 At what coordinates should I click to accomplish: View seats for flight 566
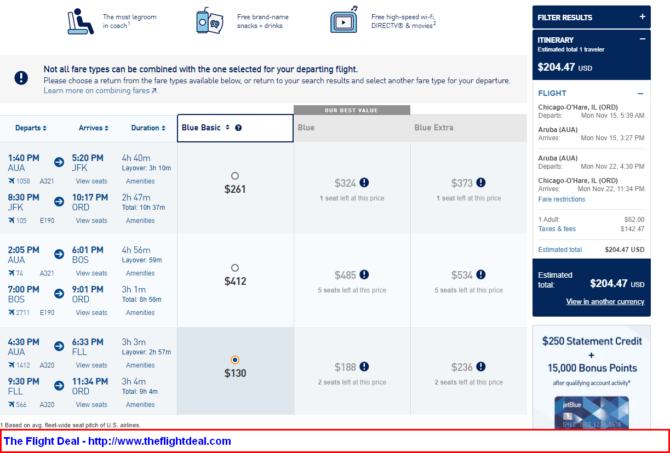pos(91,405)
